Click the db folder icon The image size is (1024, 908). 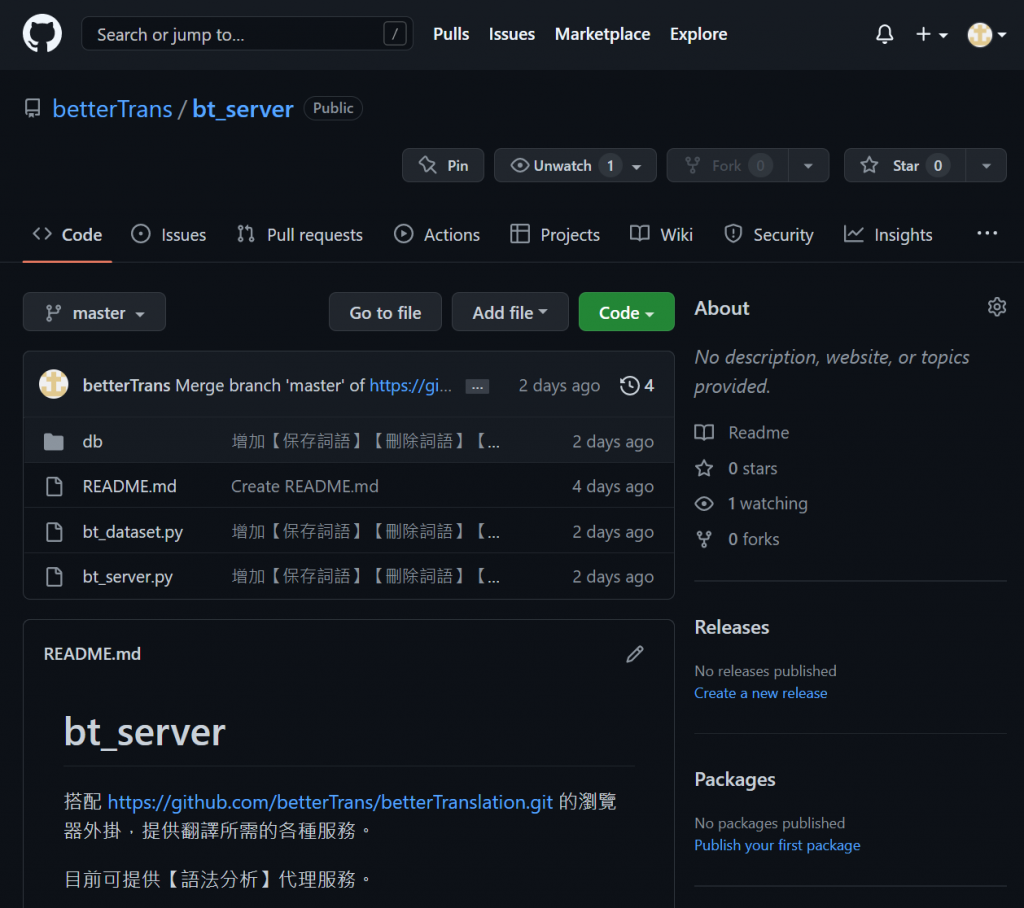[54, 442]
